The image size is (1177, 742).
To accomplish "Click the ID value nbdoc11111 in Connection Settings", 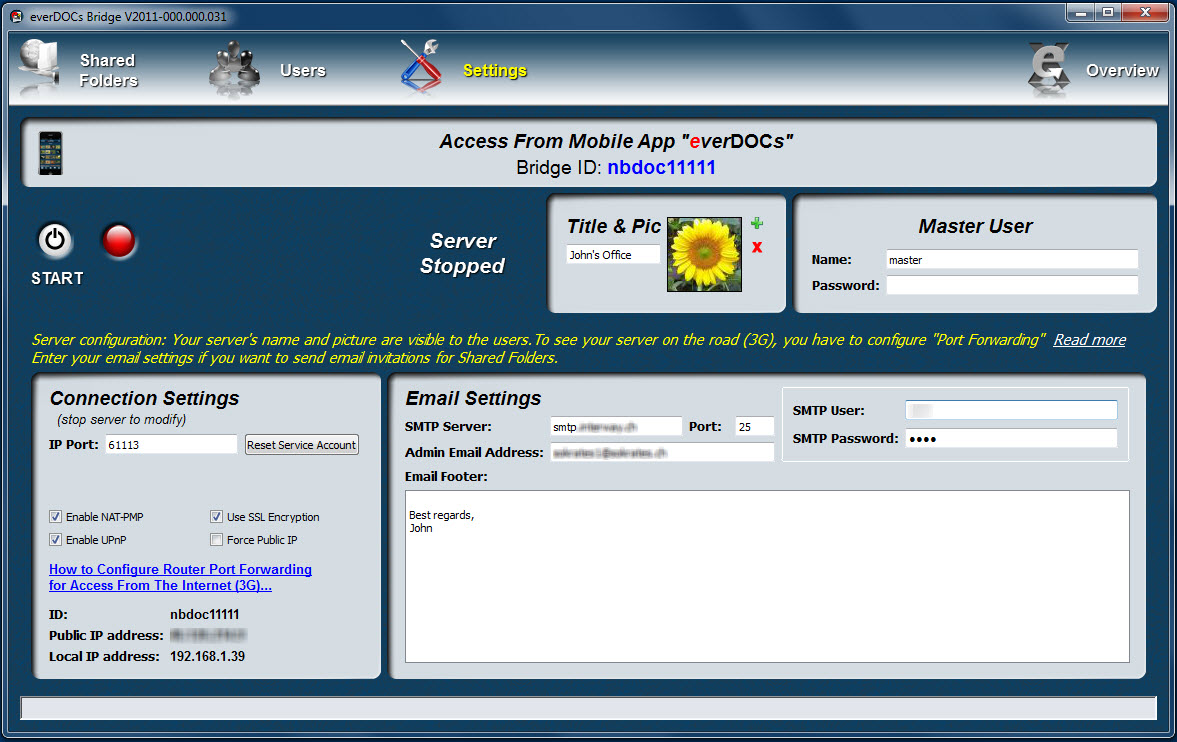I will [x=204, y=614].
